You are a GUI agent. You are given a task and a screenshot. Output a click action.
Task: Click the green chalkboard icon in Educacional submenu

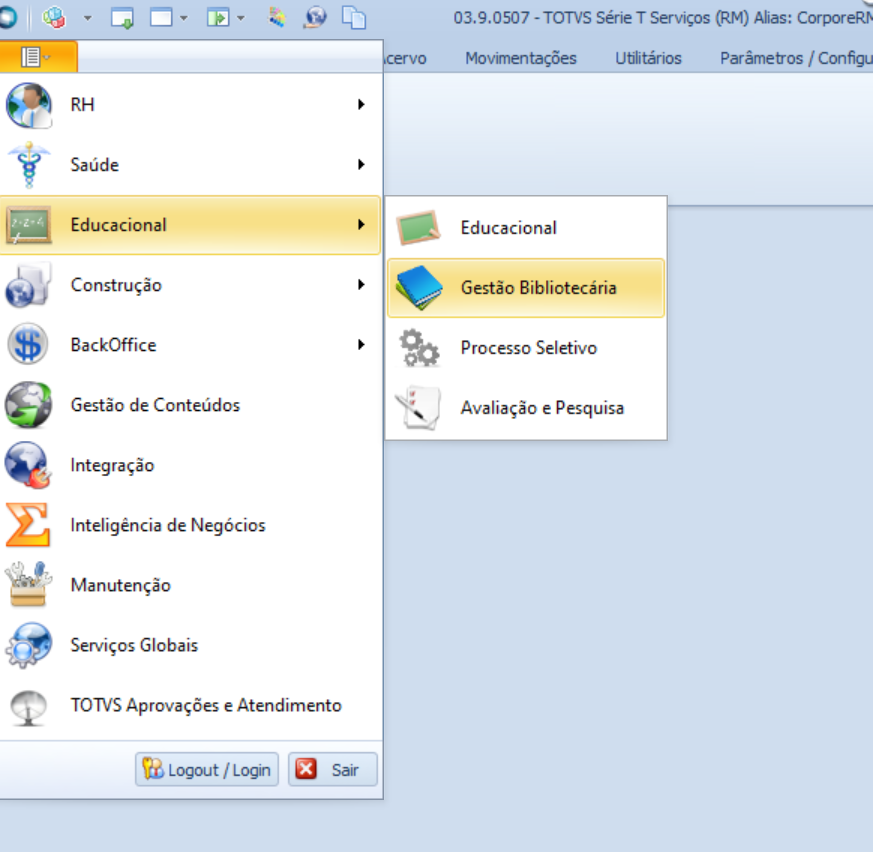click(x=419, y=227)
